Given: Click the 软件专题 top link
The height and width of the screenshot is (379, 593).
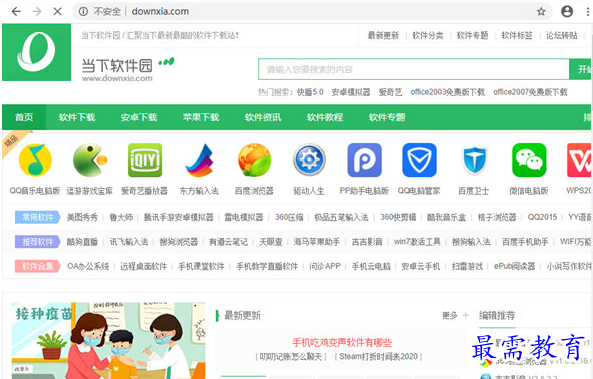Looking at the screenshot, I should click(x=472, y=36).
